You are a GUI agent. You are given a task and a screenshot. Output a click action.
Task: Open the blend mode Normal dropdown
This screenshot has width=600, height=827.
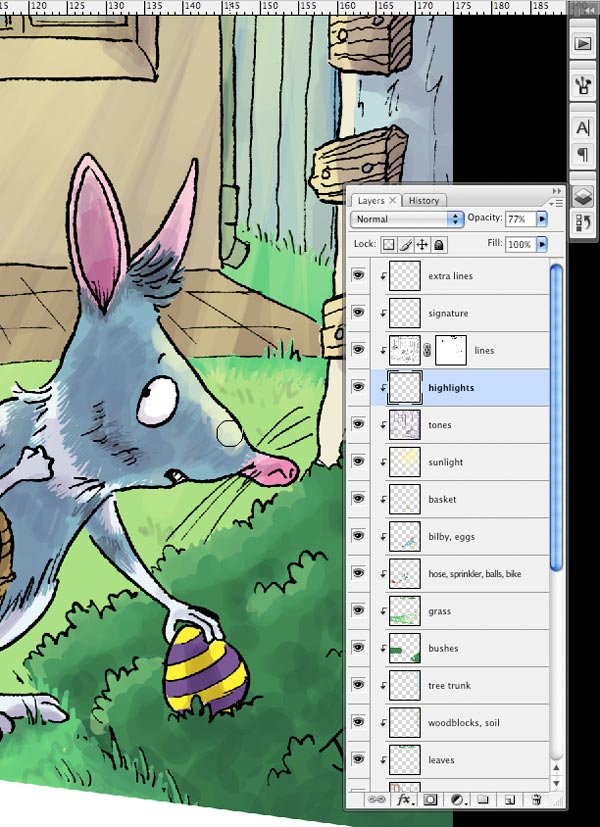[x=407, y=219]
